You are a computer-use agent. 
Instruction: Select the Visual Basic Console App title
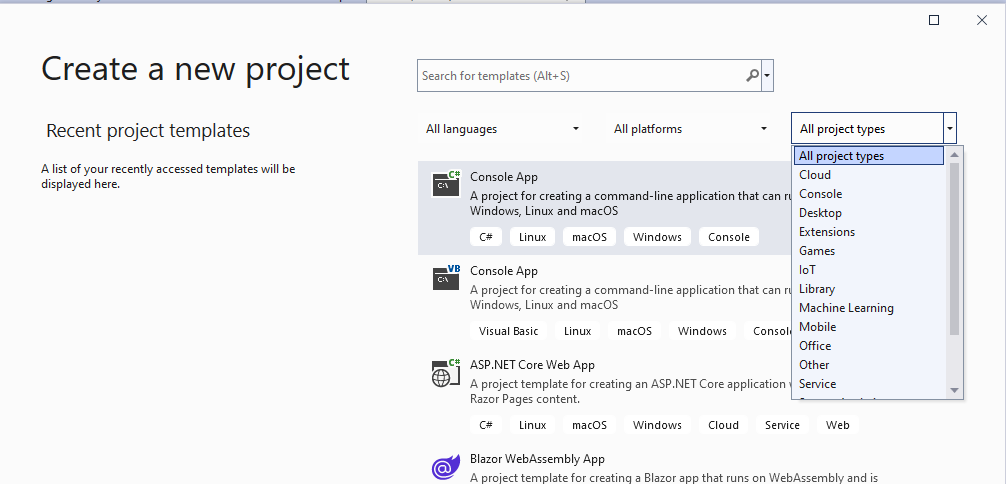[504, 271]
